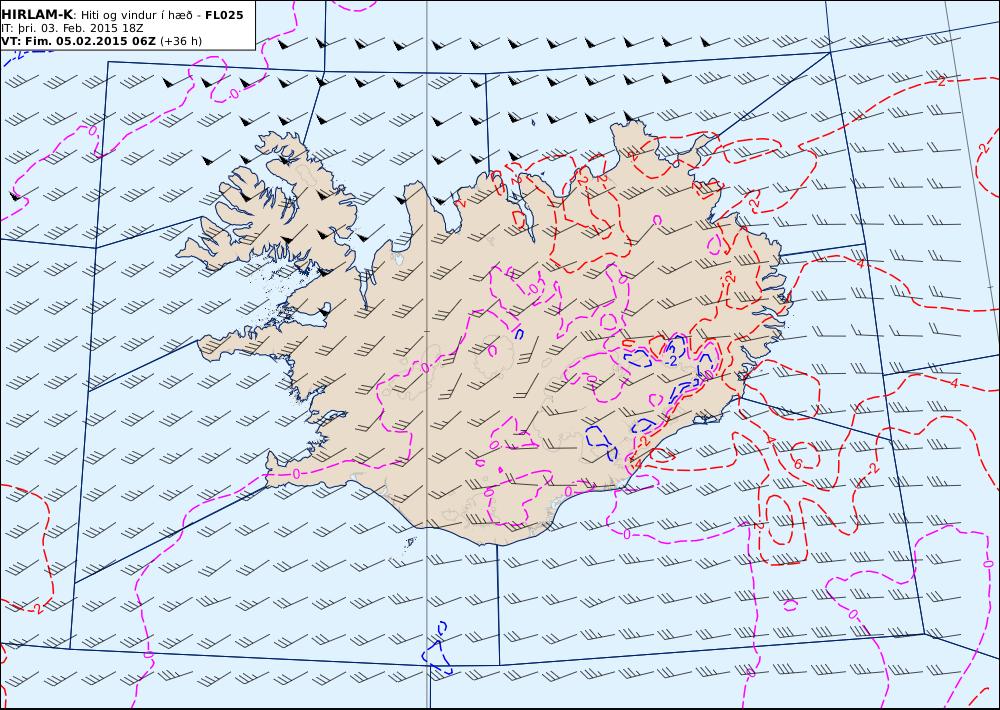This screenshot has height=710, width=1000.
Task: Click the '(+36 h)' forecast offset text
Action: click(180, 41)
